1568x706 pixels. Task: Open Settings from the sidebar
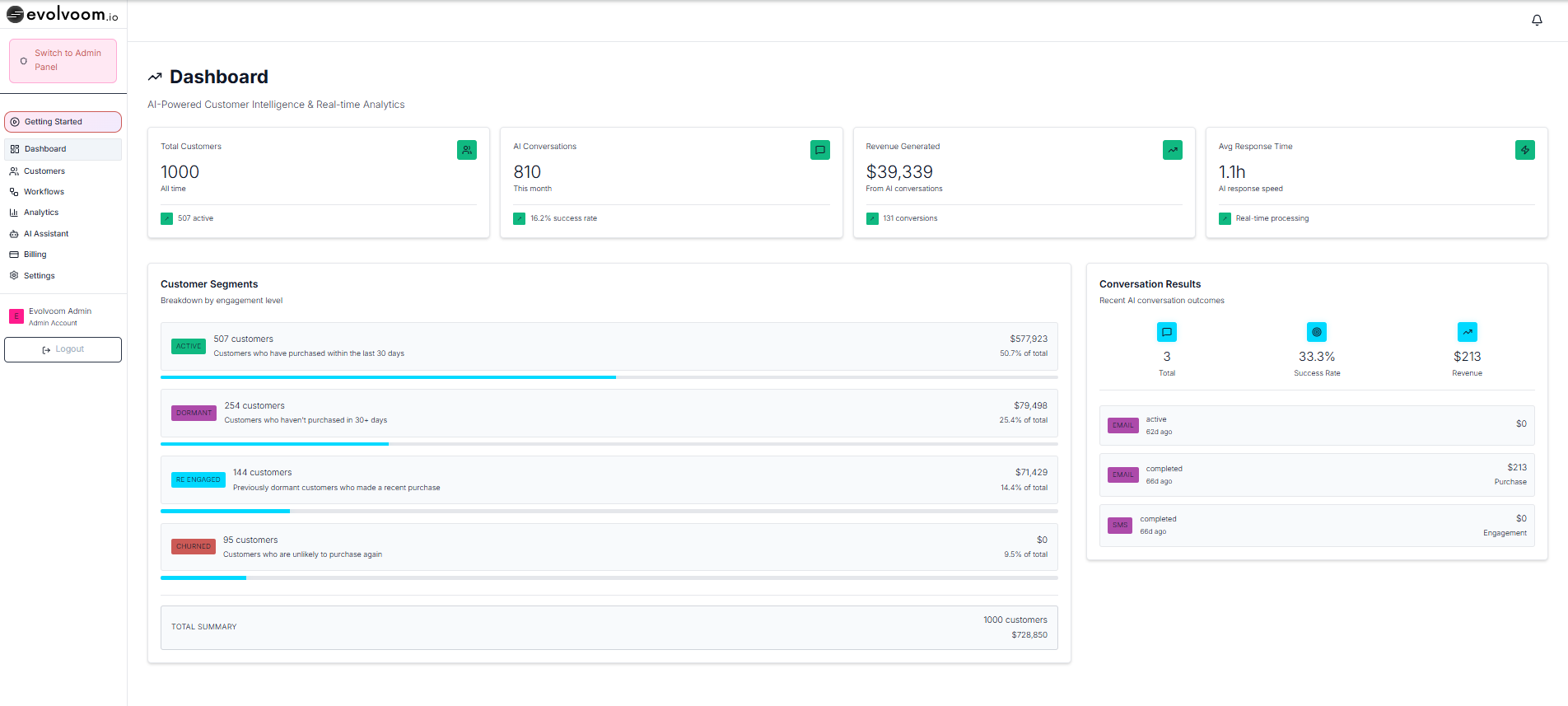coord(40,276)
